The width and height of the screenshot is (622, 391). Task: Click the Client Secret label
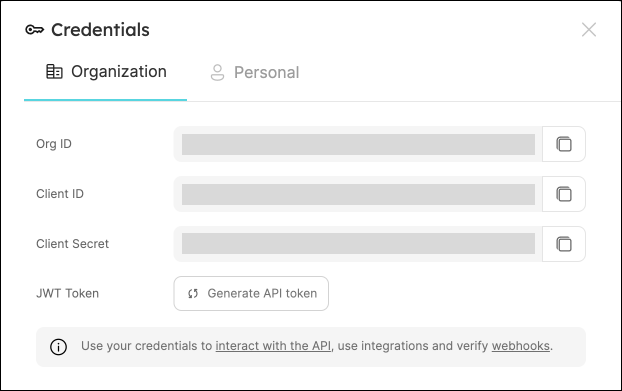point(72,243)
